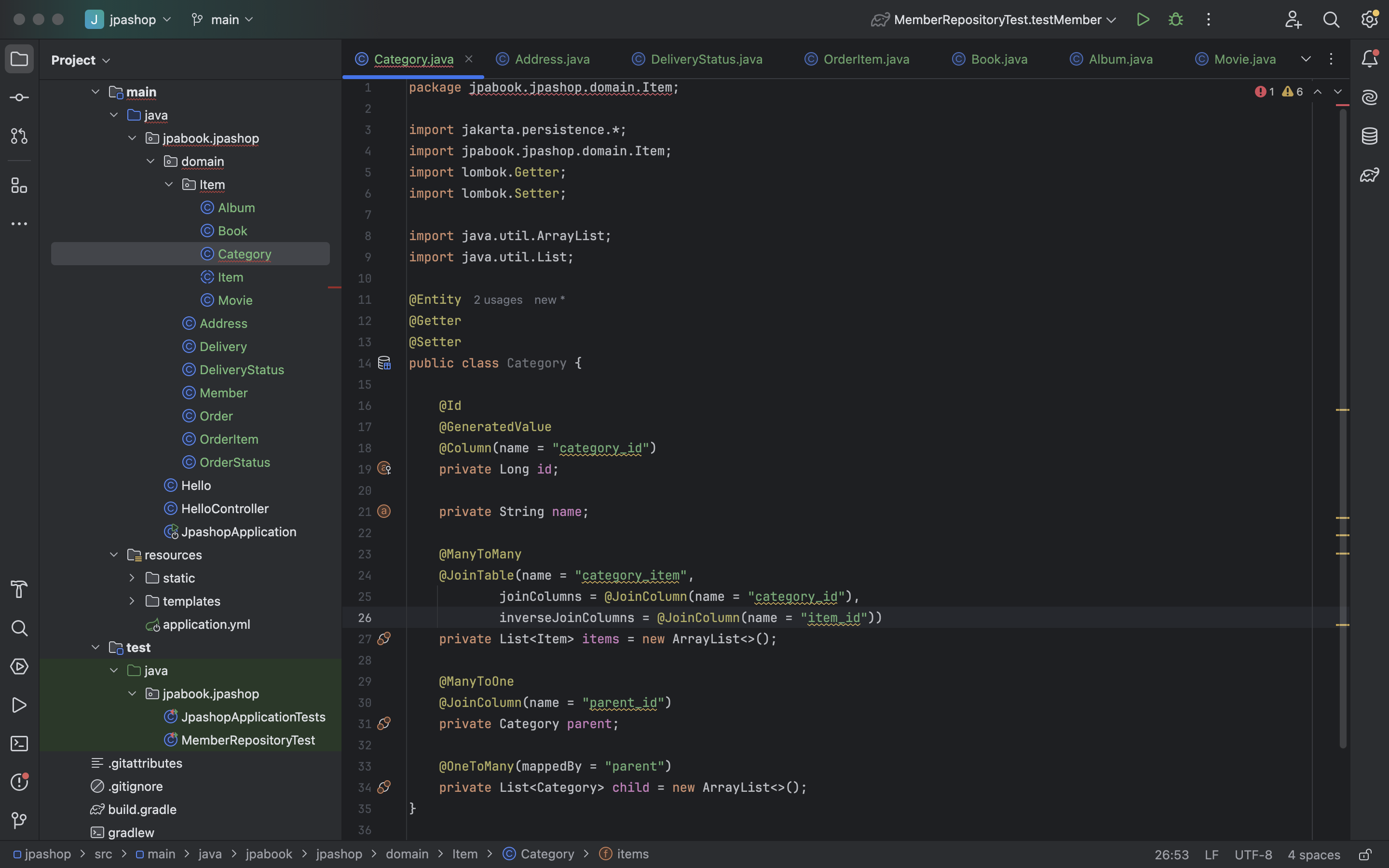This screenshot has width=1389, height=868.
Task: Open editor tab options menu
Action: tap(1331, 58)
